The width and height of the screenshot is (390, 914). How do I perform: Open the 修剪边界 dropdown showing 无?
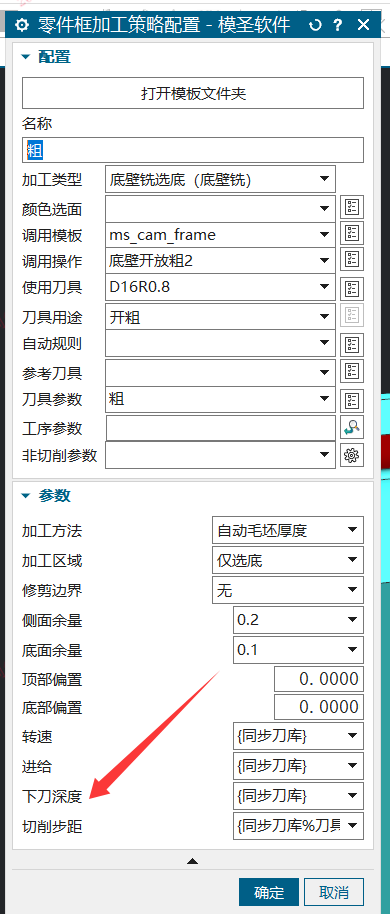click(288, 590)
